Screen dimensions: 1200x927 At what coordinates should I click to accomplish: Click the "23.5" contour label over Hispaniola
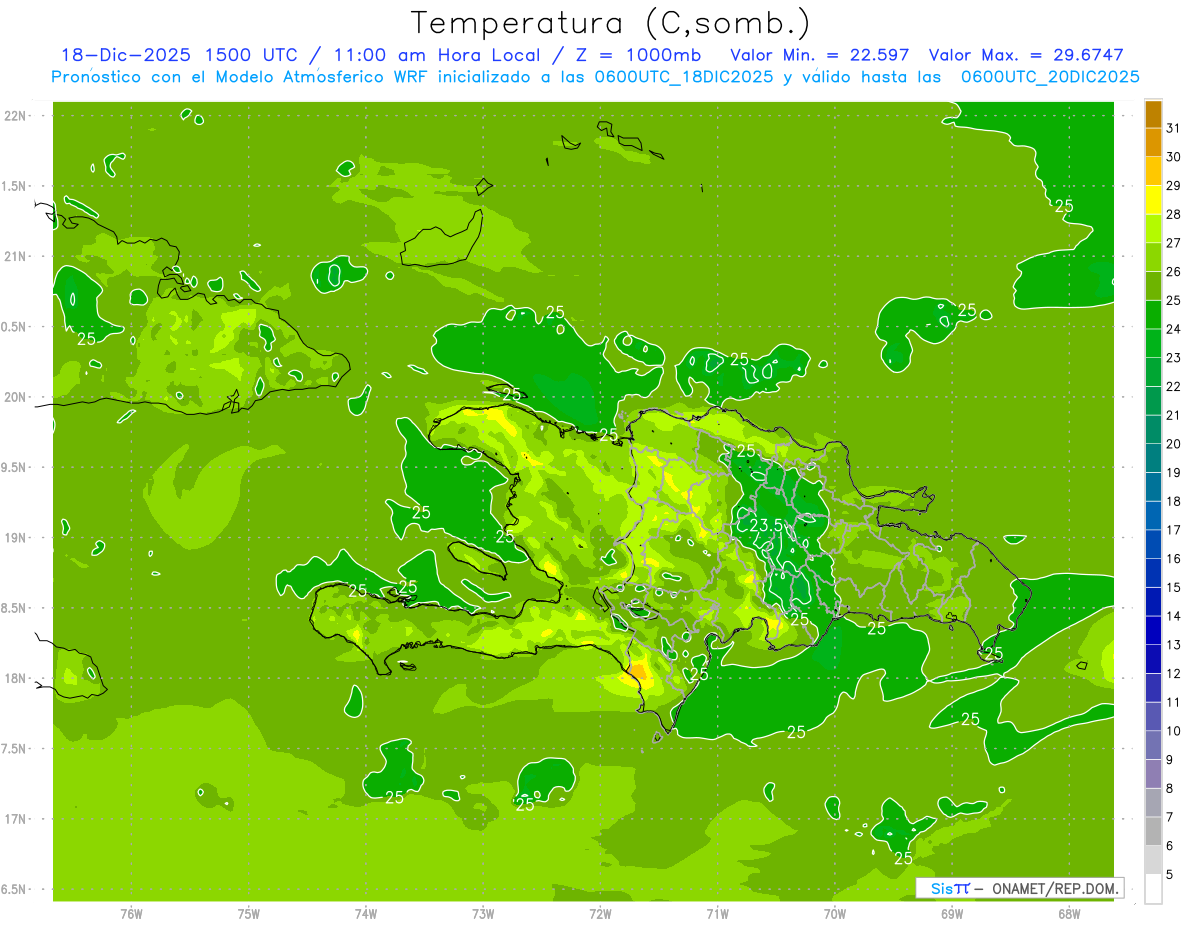(x=766, y=525)
